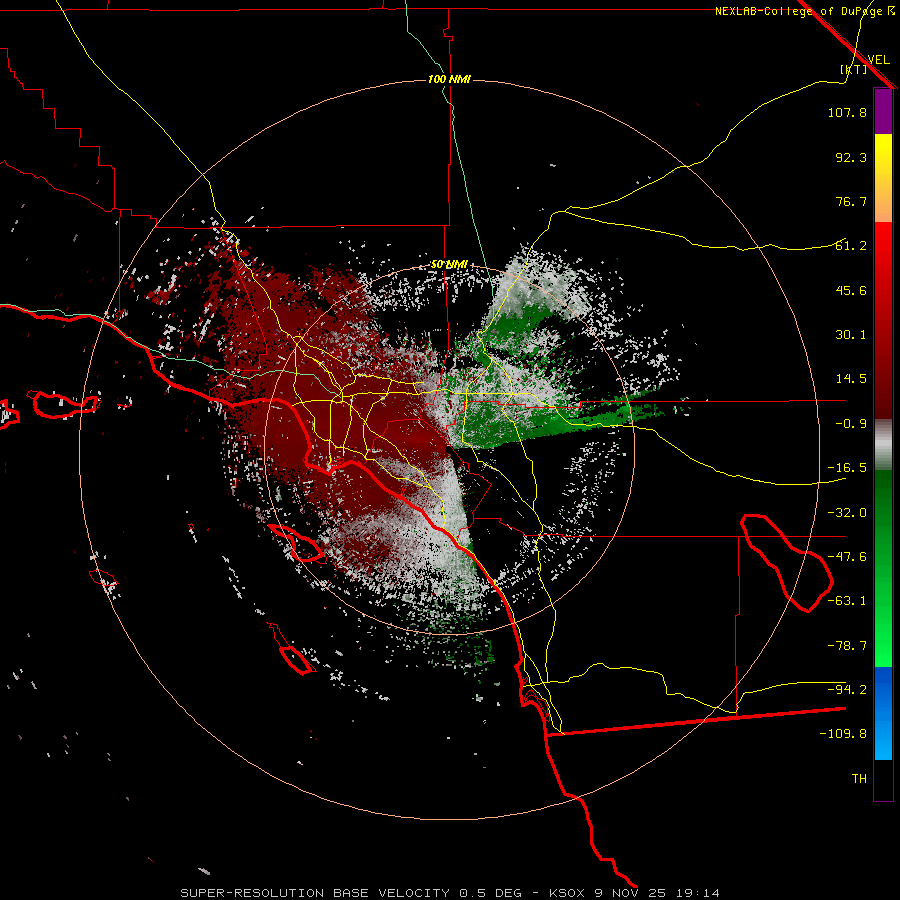Click the 76.7 velocity scale value
Viewport: 900px width, 900px height.
tap(851, 201)
